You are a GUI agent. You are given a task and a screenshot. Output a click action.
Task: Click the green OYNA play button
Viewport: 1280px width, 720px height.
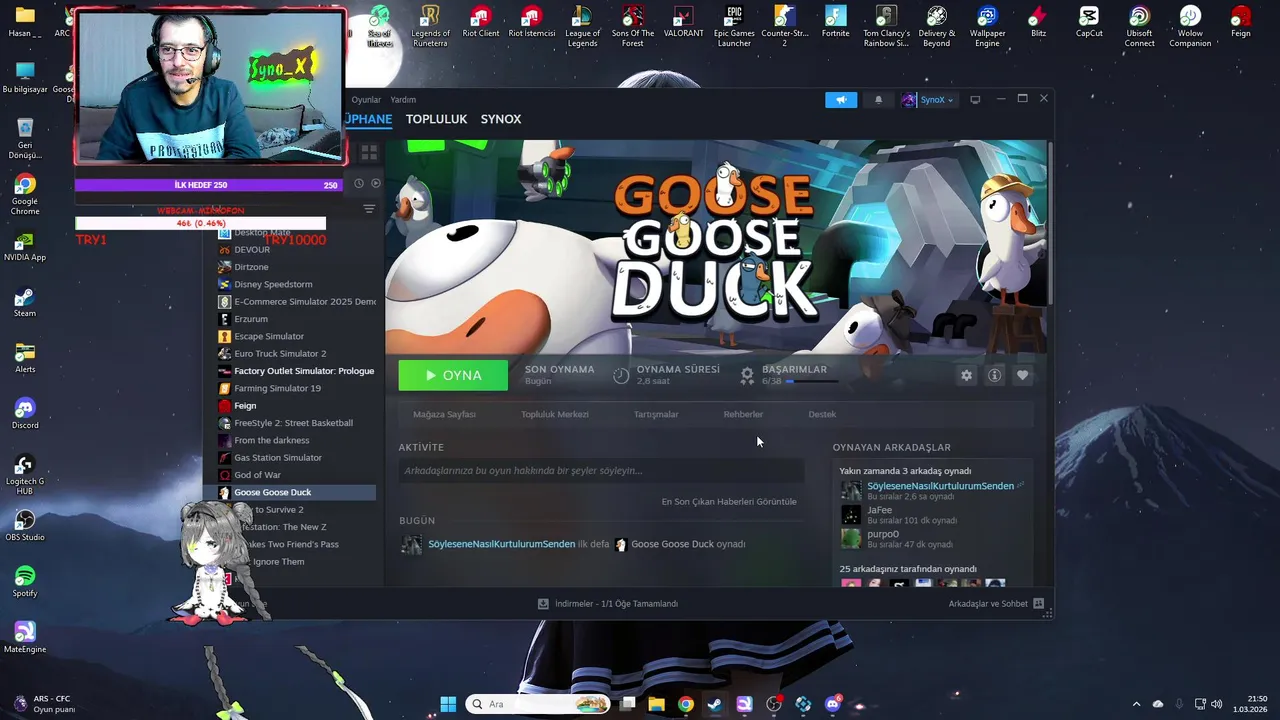(x=453, y=375)
